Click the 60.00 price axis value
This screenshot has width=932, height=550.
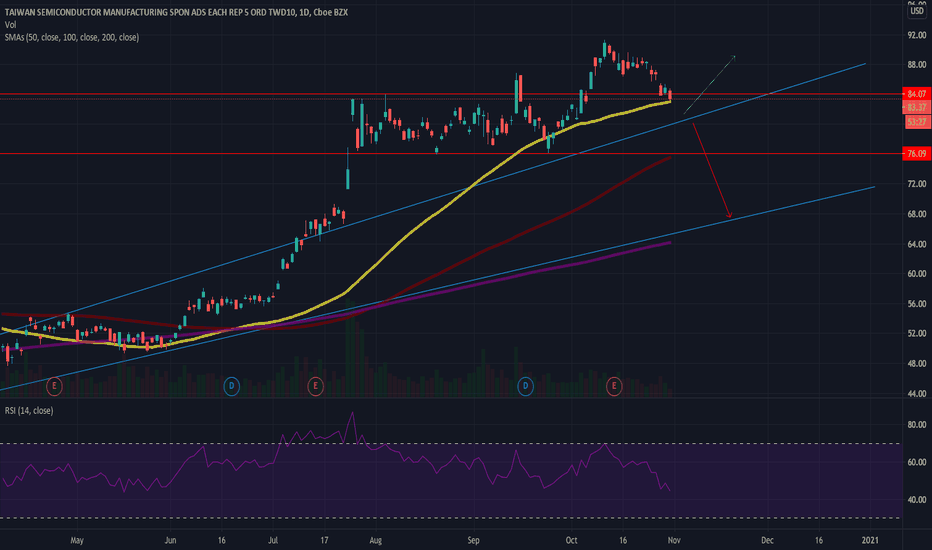(917, 274)
